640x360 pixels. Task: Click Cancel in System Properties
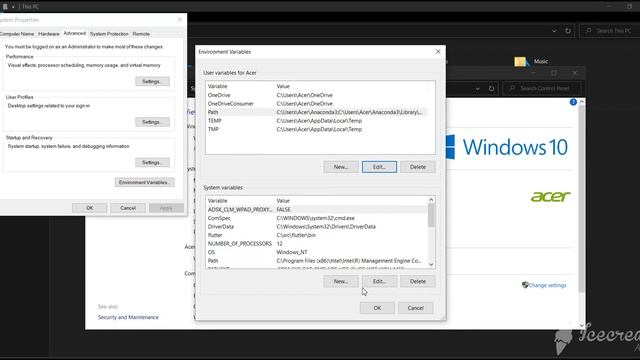[128, 208]
